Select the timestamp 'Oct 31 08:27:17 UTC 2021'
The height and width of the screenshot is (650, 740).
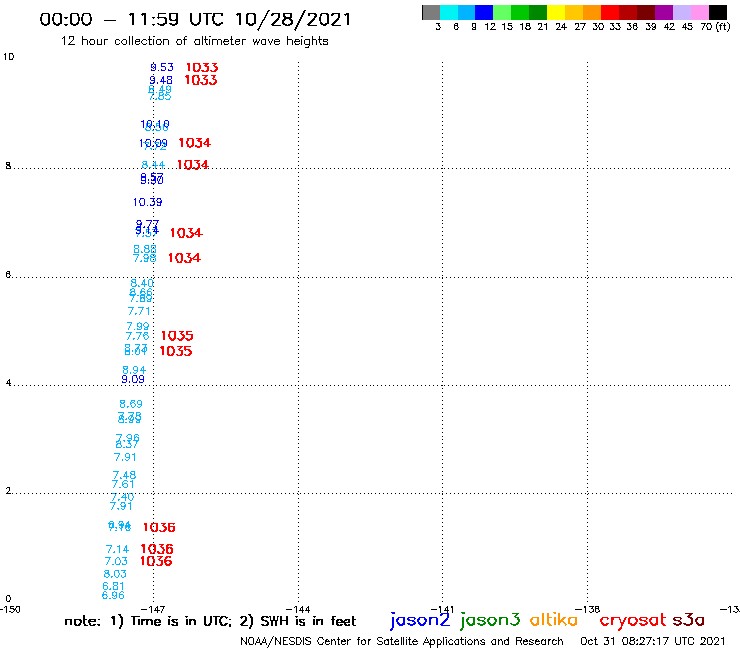click(x=653, y=642)
